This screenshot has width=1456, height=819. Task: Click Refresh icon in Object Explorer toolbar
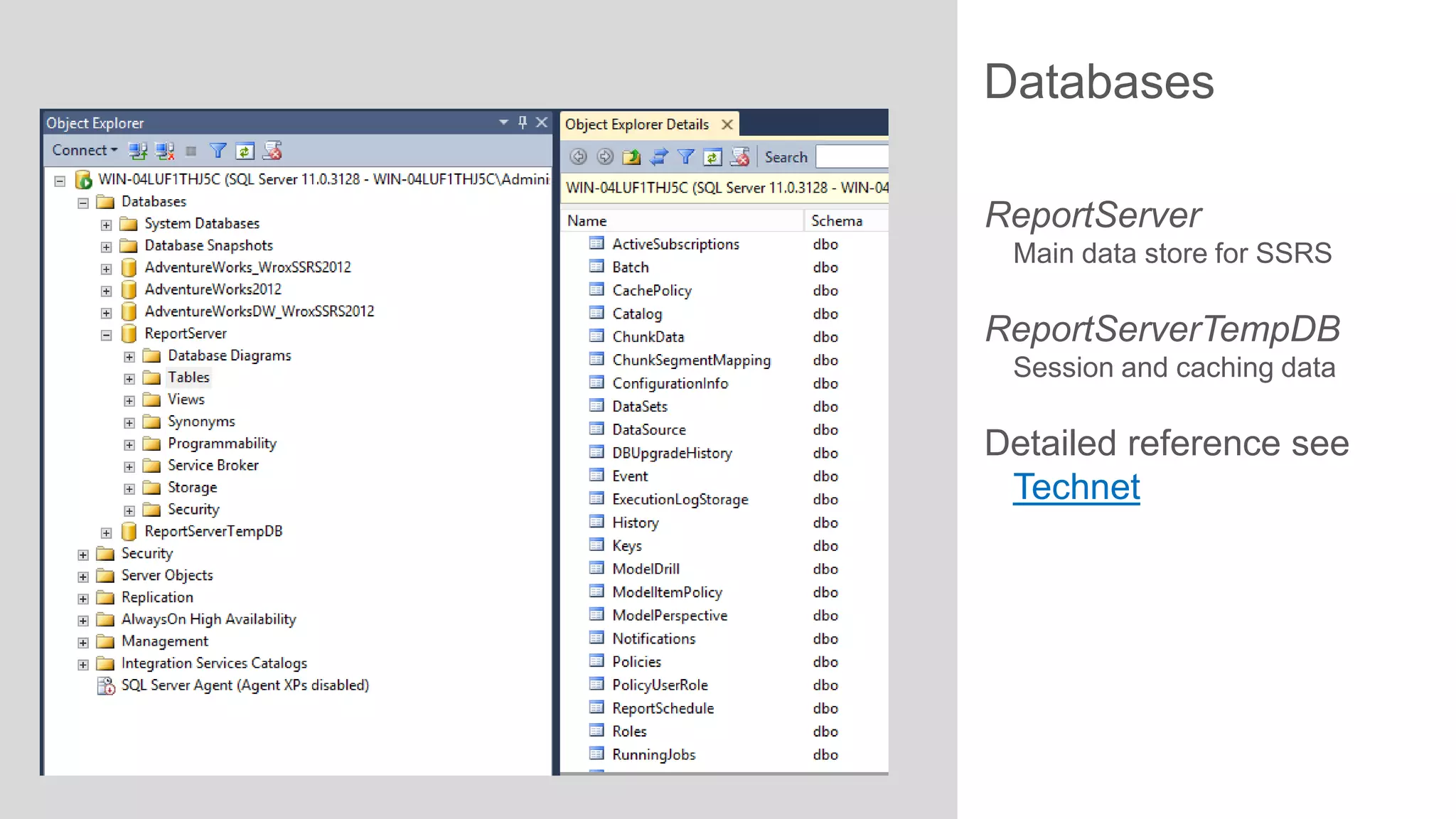click(245, 151)
